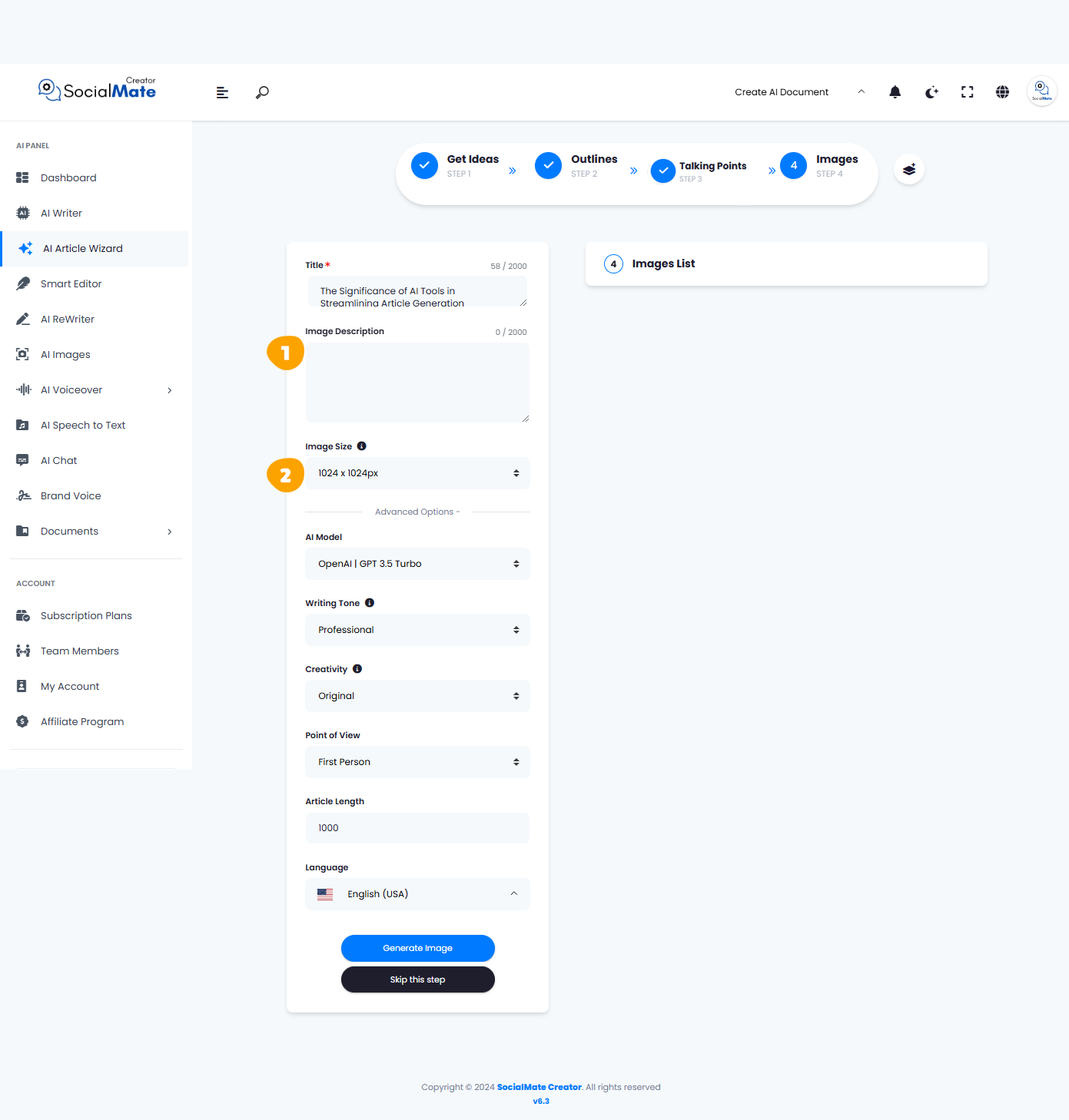Collapse sidebar with the hamburger icon
The image size is (1069, 1120).
[x=222, y=92]
